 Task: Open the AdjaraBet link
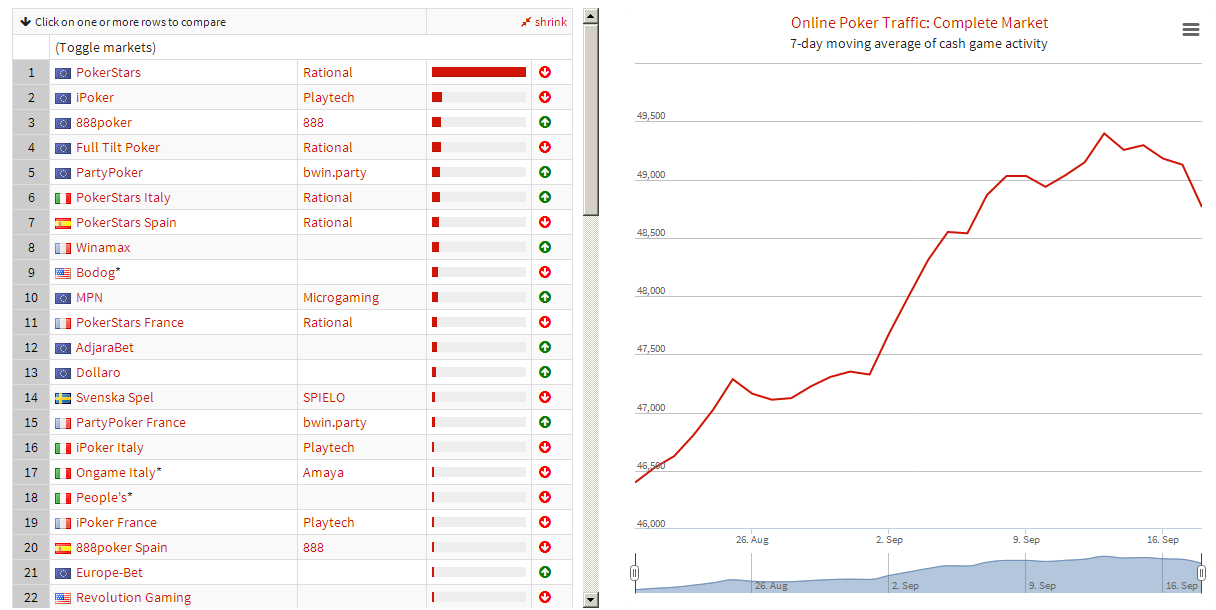105,347
